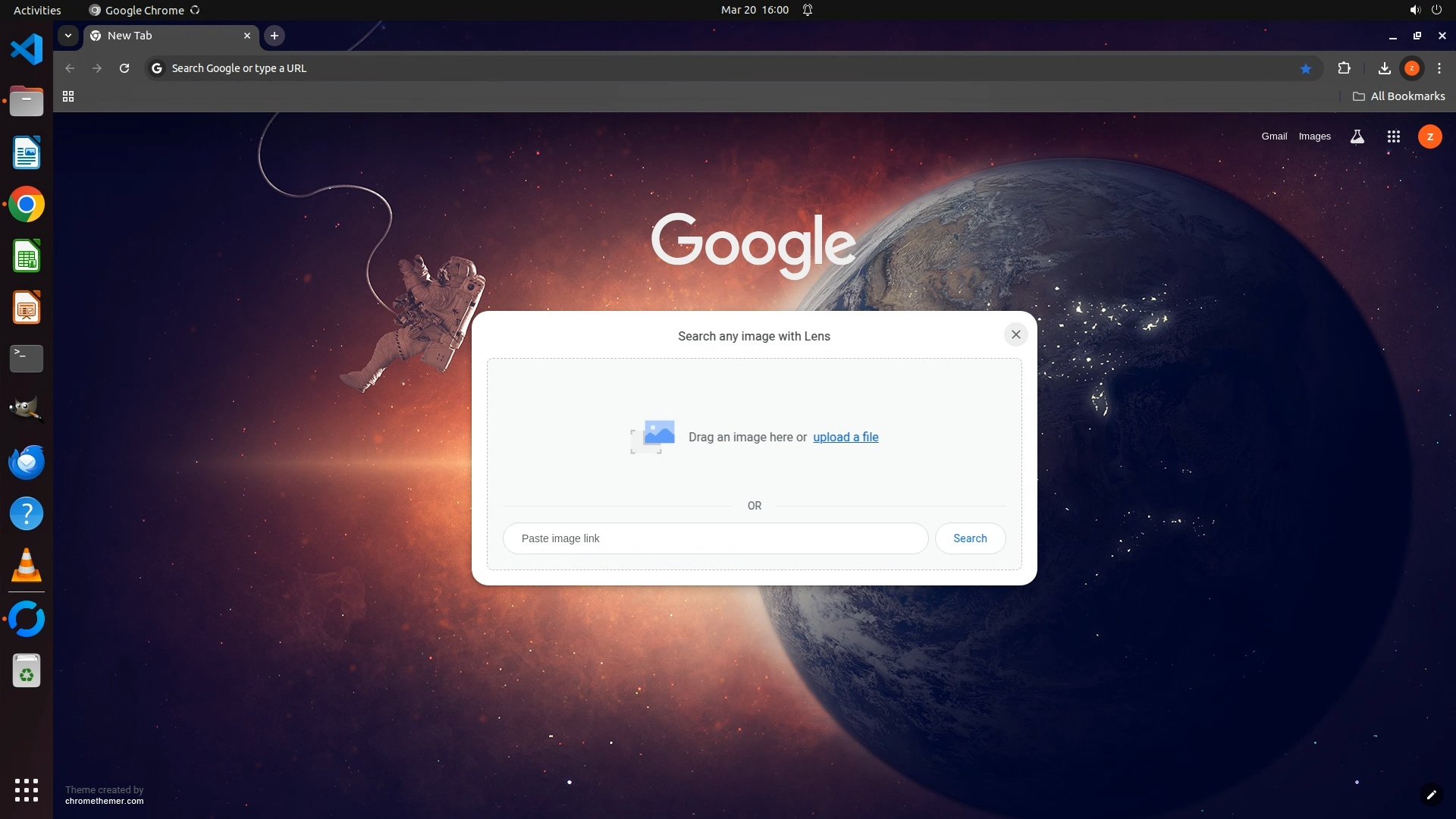The image size is (1456, 819).
Task: Click the Google account avatar on page
Action: [1429, 136]
